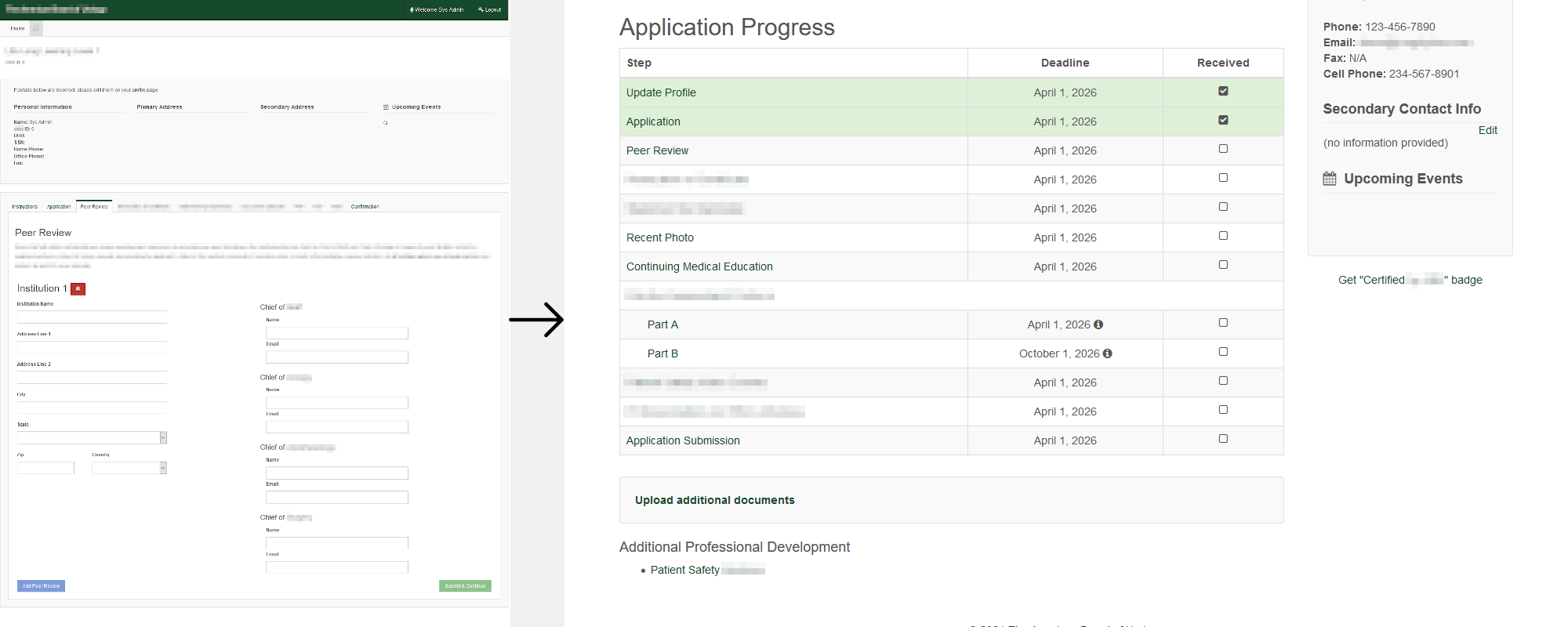Click calendar icon in the small profile Upcoming Events header
Viewport: 1568px width, 627px height.
click(x=386, y=107)
